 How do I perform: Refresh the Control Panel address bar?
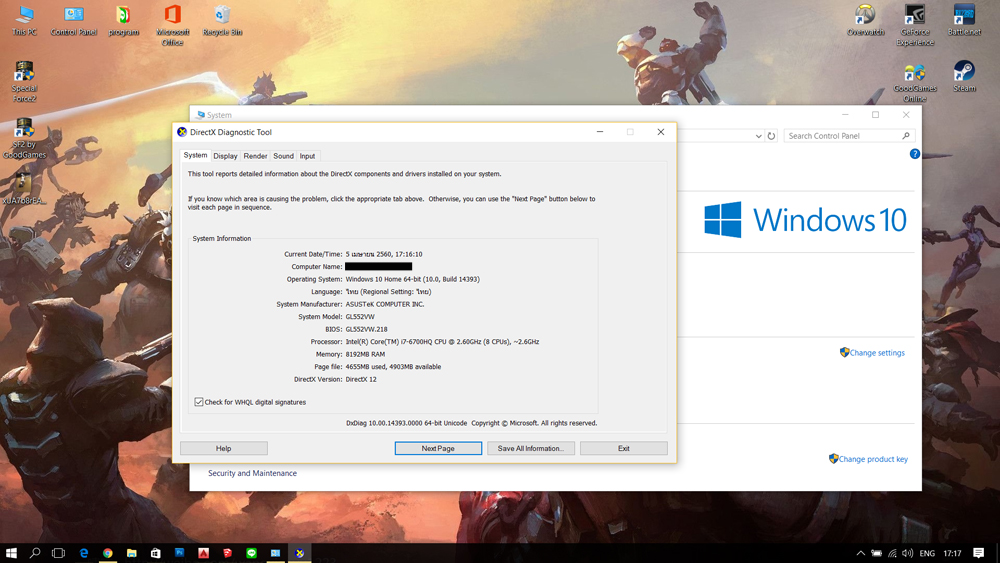coord(771,136)
